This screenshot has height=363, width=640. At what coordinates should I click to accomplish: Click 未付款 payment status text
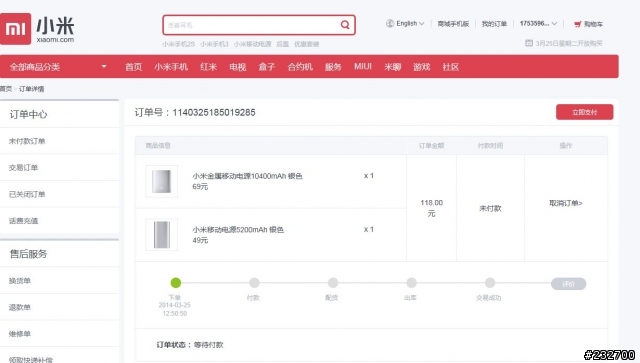(490, 208)
